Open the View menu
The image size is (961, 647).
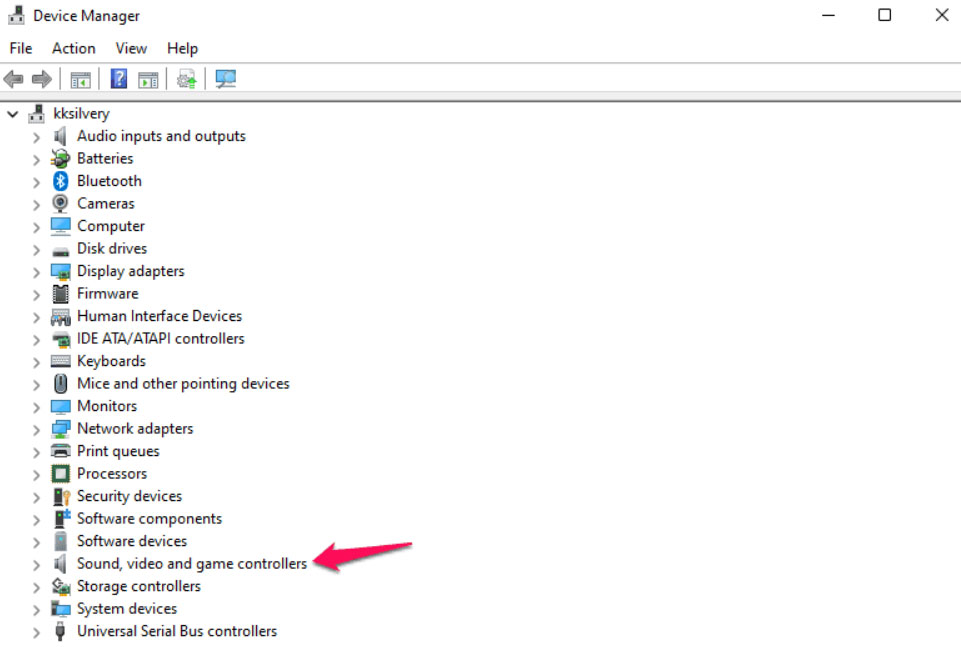[x=131, y=48]
